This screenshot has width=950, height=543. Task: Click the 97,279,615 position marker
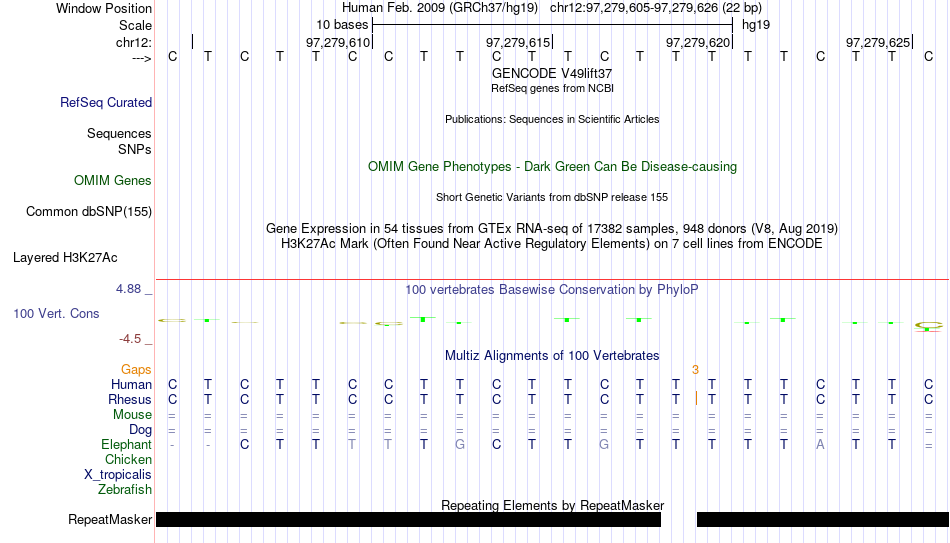[x=519, y=42]
